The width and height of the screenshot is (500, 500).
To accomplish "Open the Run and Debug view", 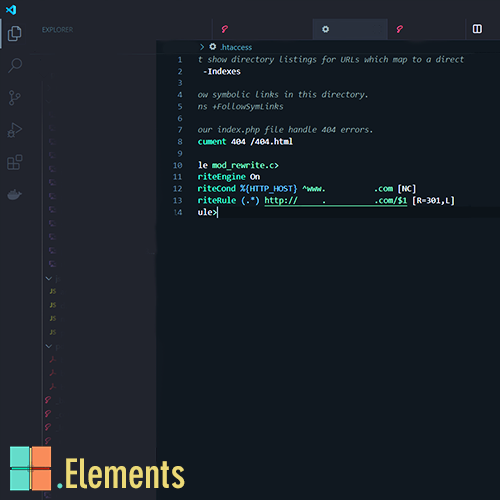I will coord(14,130).
